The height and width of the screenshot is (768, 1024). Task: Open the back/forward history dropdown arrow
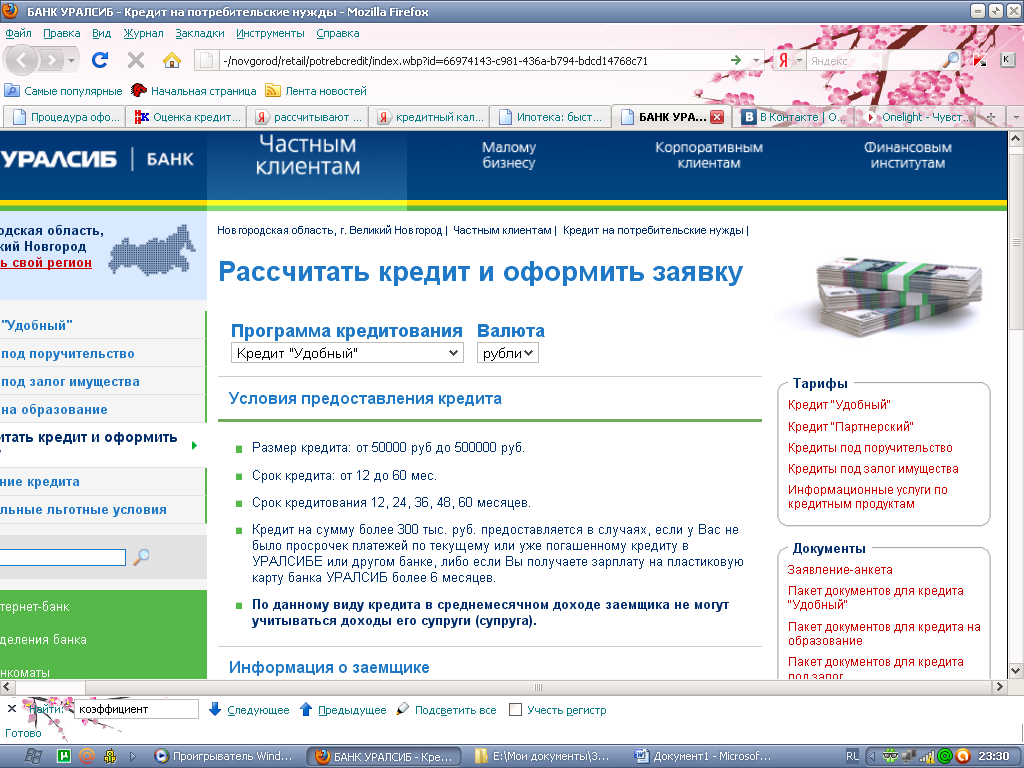click(71, 61)
